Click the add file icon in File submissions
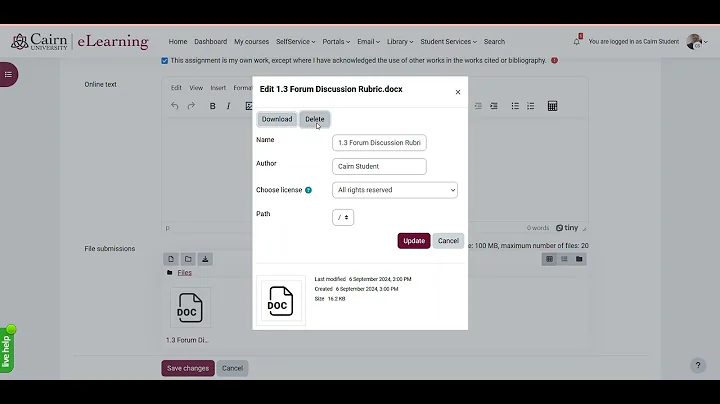Viewport: 720px width, 404px height. pos(171,259)
